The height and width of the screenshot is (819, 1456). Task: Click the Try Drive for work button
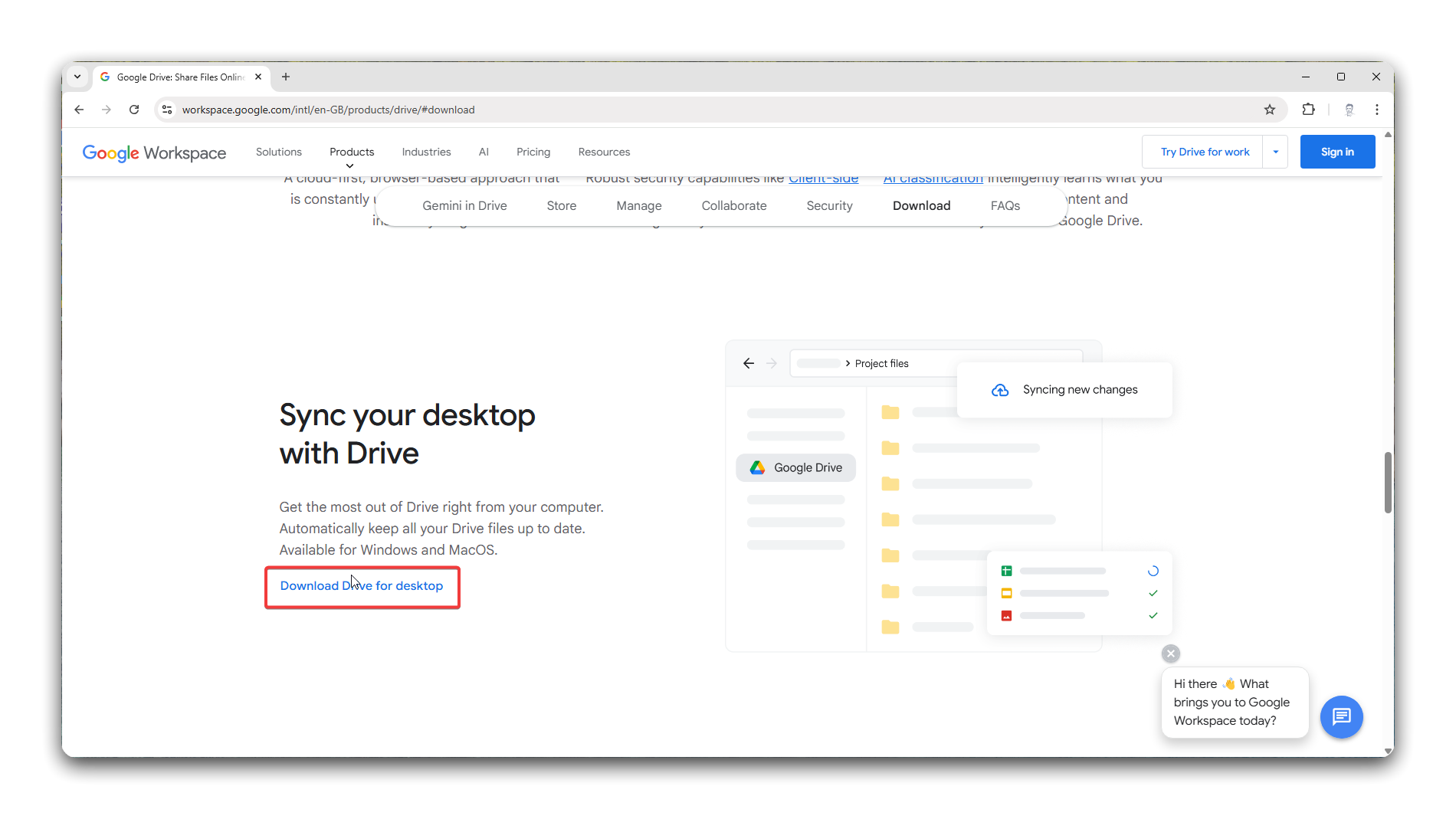pos(1205,152)
